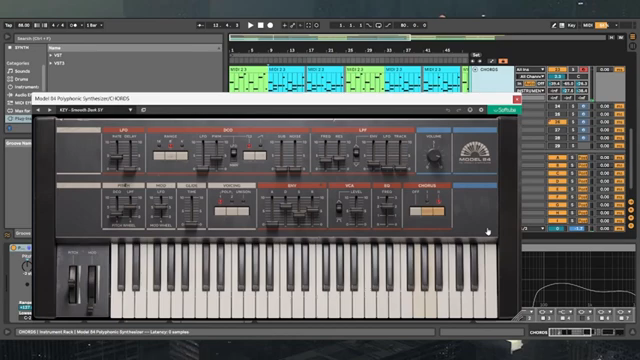Toggle the Follow playback button
This screenshot has height=360, width=640.
[x=200, y=25]
